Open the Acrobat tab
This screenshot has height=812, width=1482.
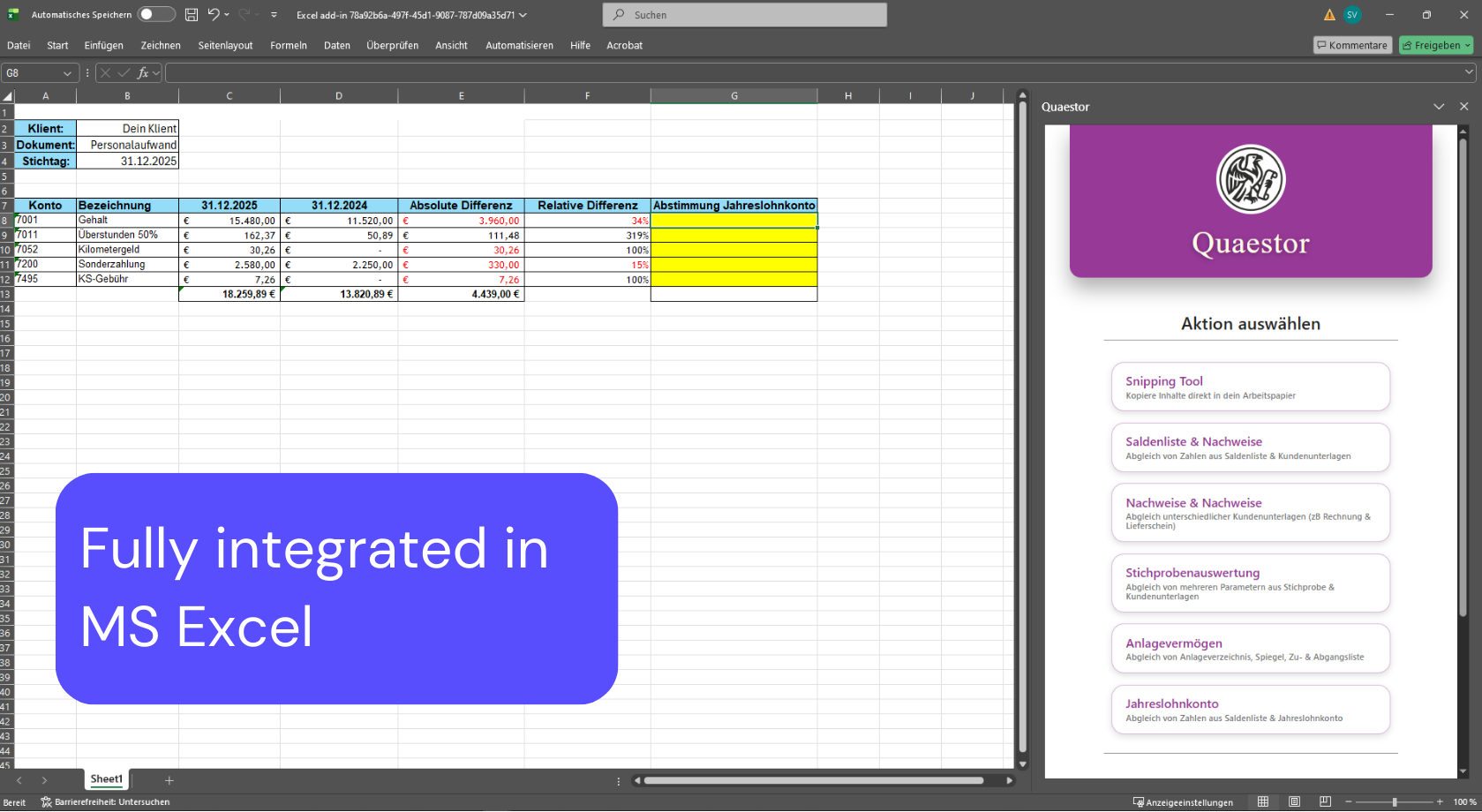[624, 45]
